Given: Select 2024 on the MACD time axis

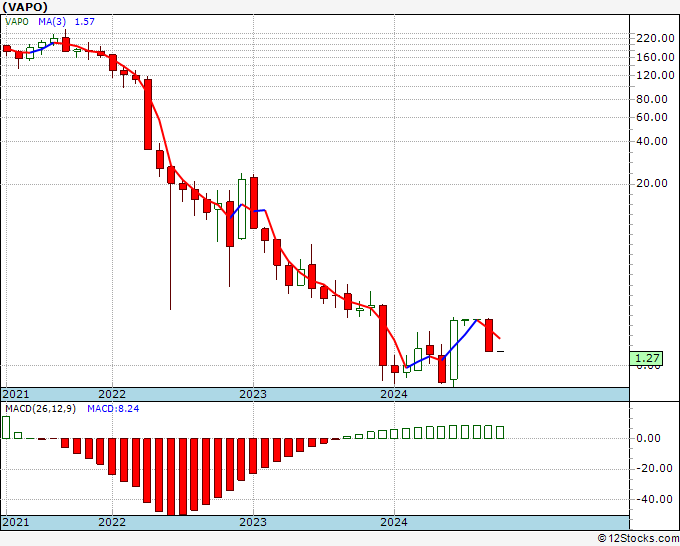Looking at the screenshot, I should pyautogui.click(x=394, y=522).
